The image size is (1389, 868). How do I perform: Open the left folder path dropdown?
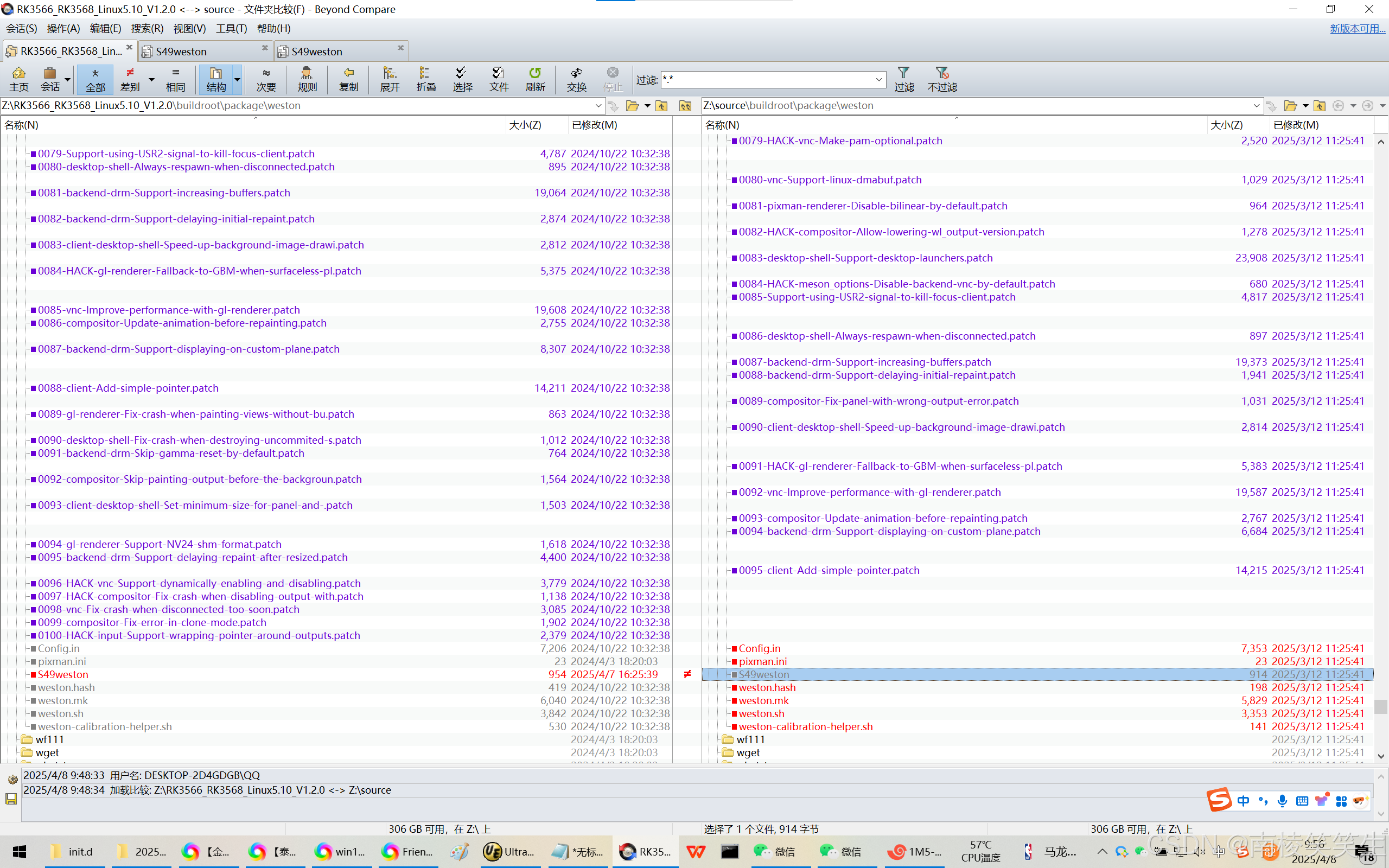[598, 106]
